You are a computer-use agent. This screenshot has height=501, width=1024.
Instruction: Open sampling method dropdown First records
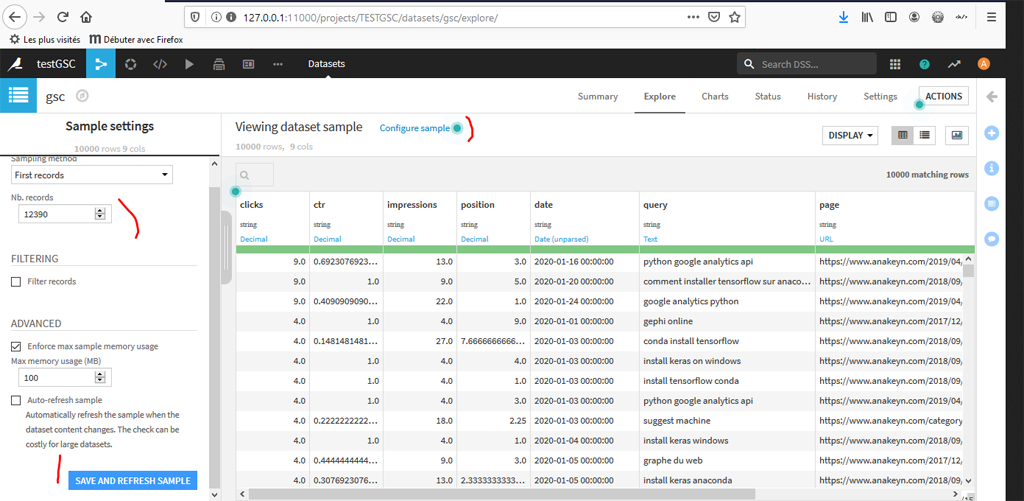[x=92, y=175]
